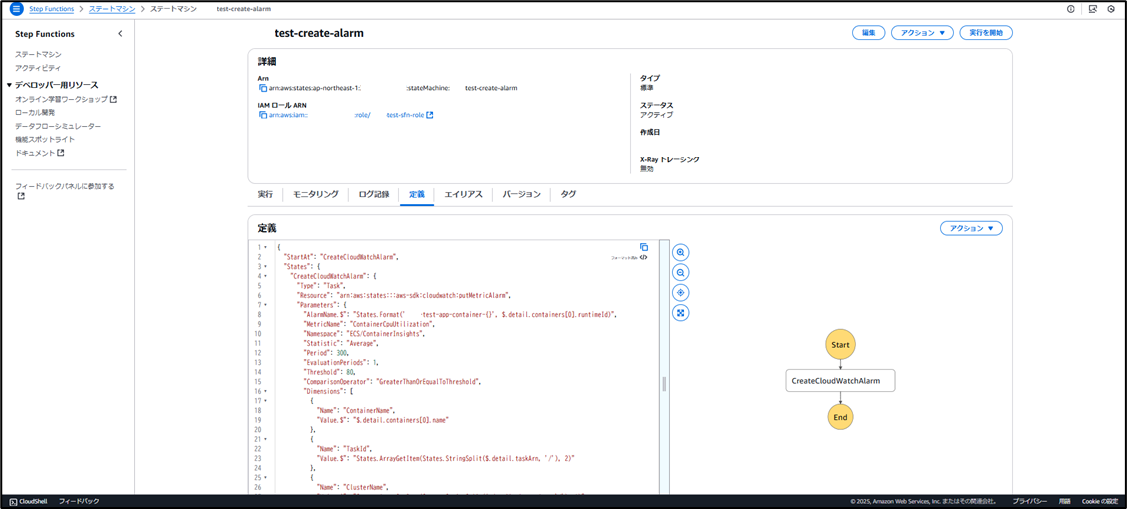Click the 編集 button
1127x509 pixels.
pyautogui.click(x=869, y=33)
